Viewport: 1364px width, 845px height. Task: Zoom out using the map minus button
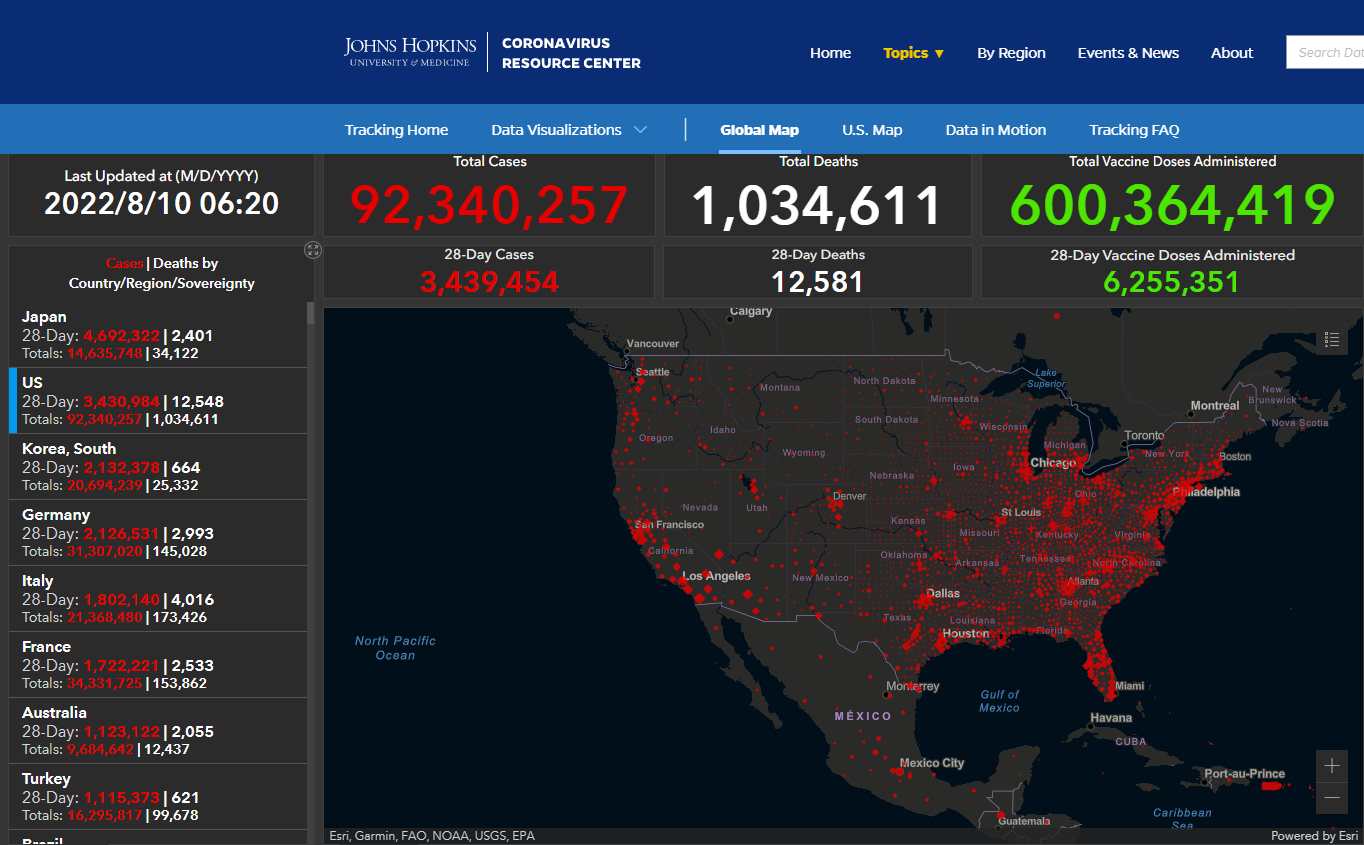(x=1331, y=798)
